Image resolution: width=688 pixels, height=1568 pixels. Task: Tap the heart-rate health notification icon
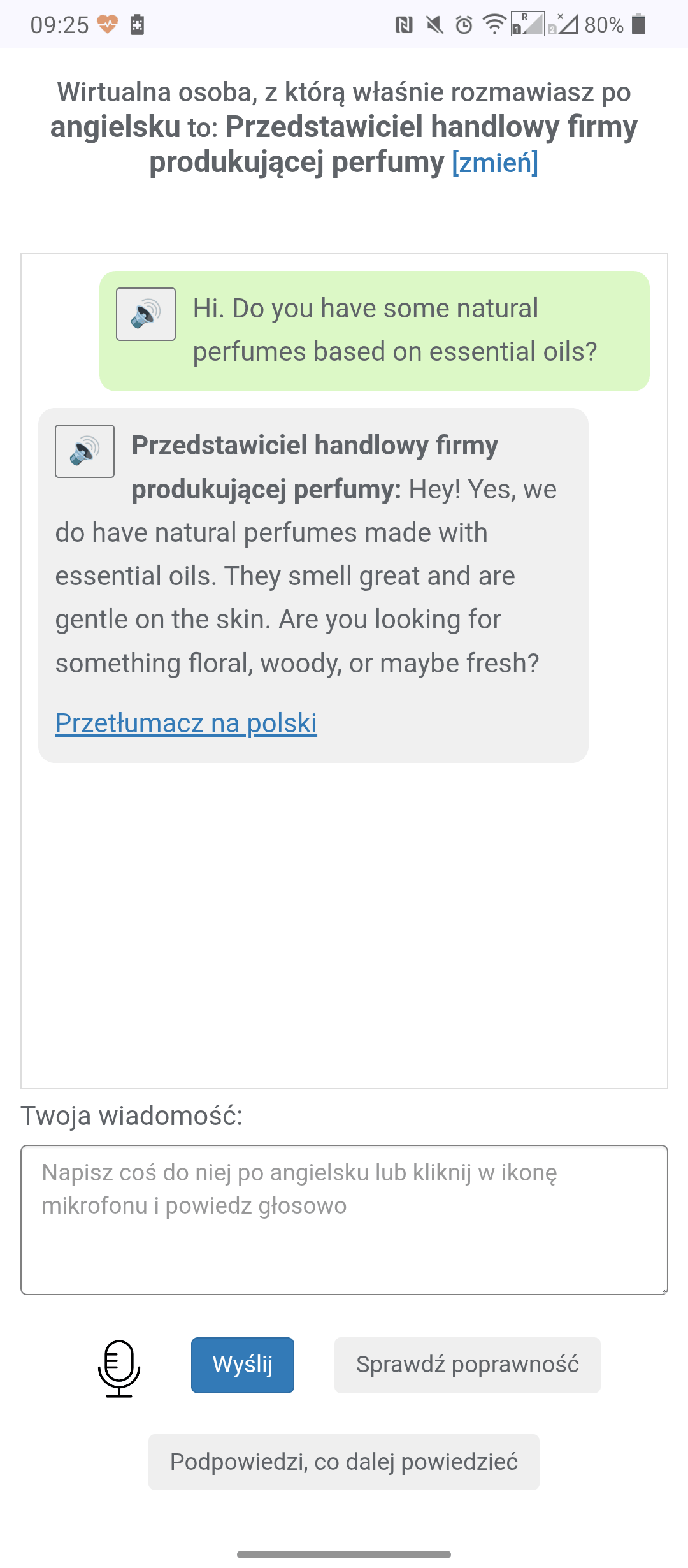click(108, 25)
